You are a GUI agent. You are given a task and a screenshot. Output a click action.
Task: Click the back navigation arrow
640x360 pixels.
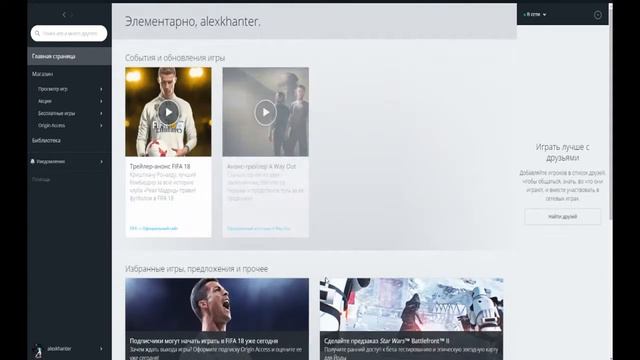(x=64, y=15)
